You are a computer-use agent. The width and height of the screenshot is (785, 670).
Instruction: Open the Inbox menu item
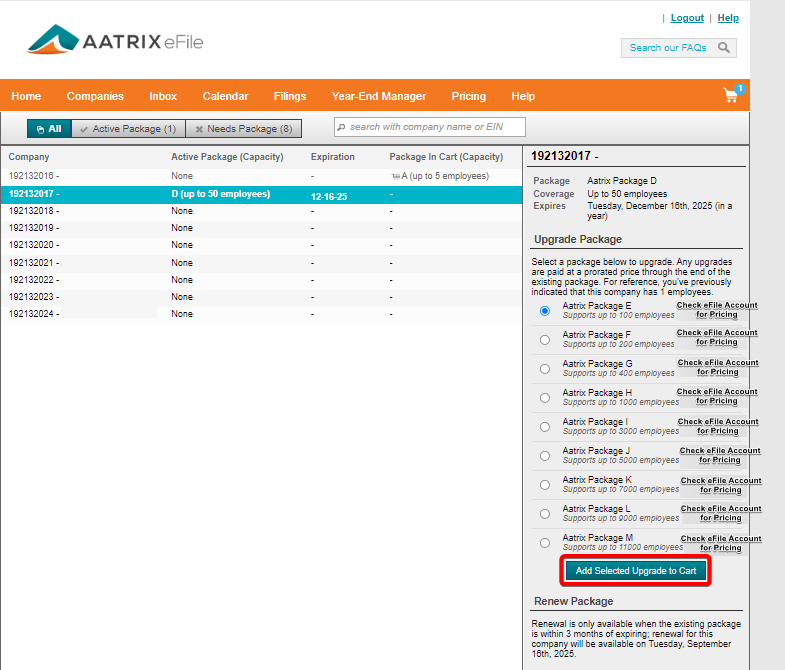163,96
